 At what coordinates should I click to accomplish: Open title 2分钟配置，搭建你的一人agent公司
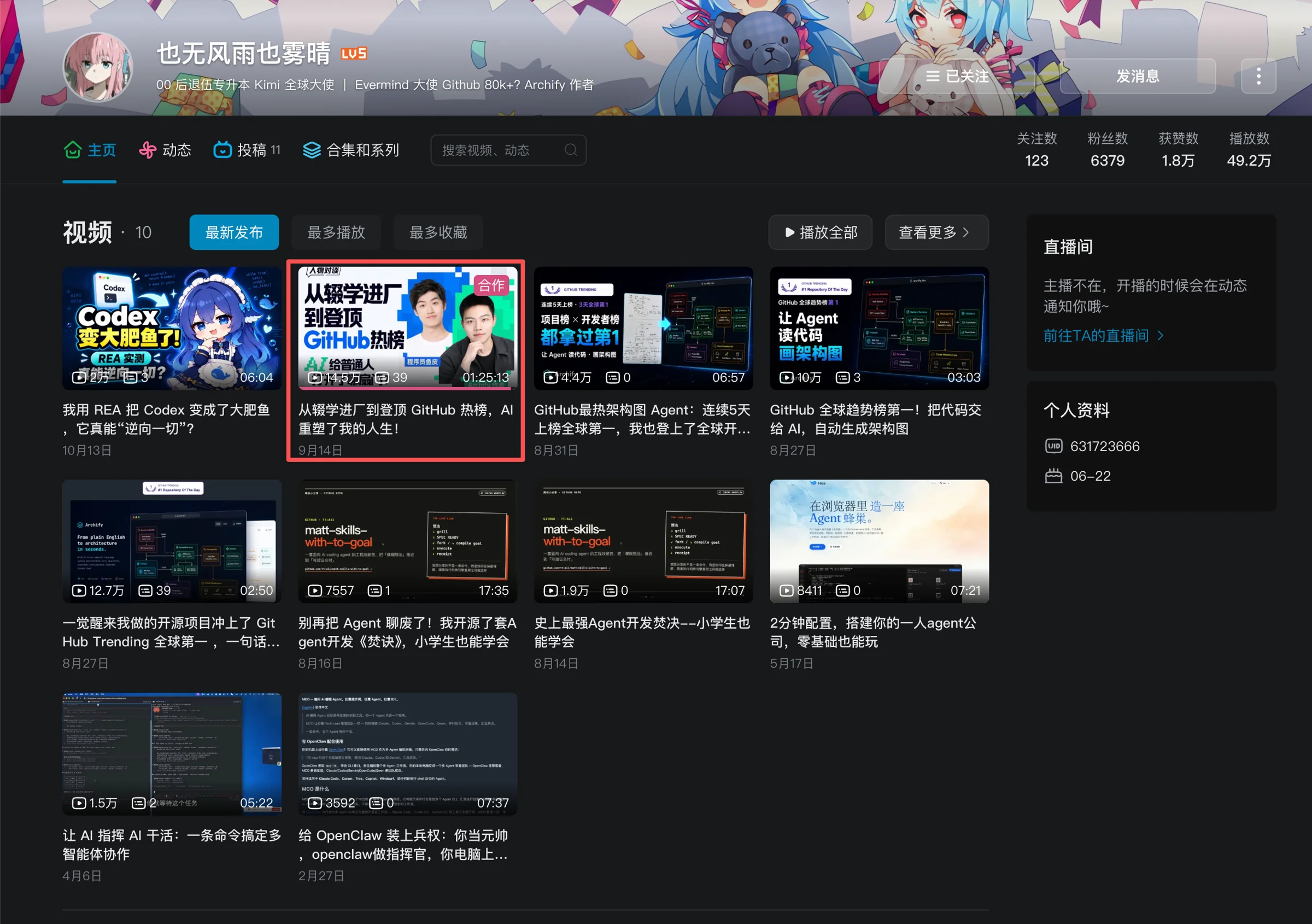pyautogui.click(x=874, y=632)
